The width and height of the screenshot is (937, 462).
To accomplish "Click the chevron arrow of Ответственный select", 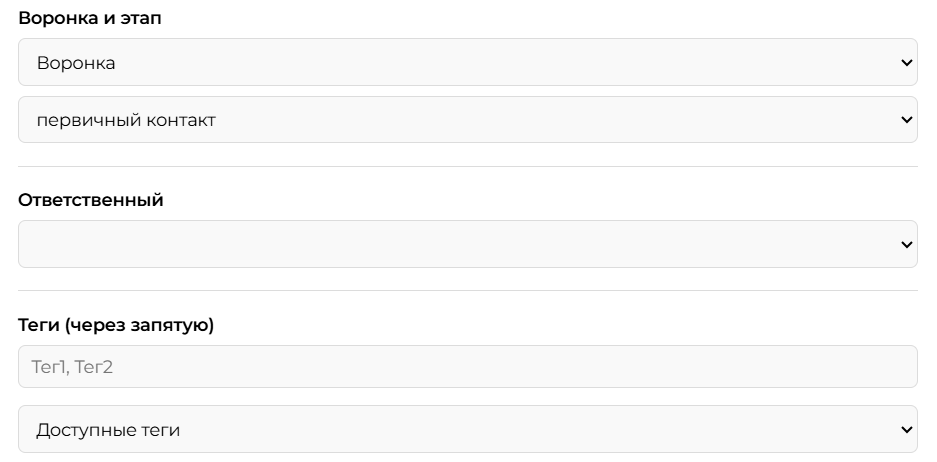I will (x=907, y=244).
